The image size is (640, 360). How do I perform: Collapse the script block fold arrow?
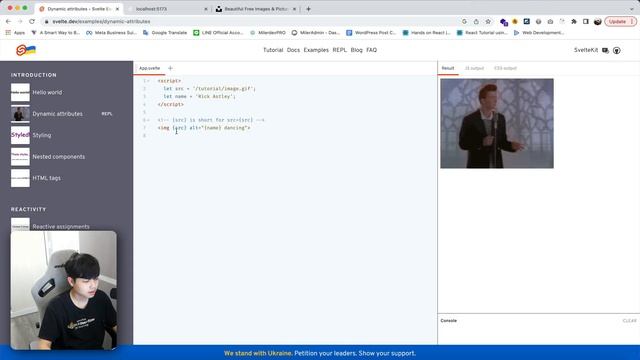148,81
